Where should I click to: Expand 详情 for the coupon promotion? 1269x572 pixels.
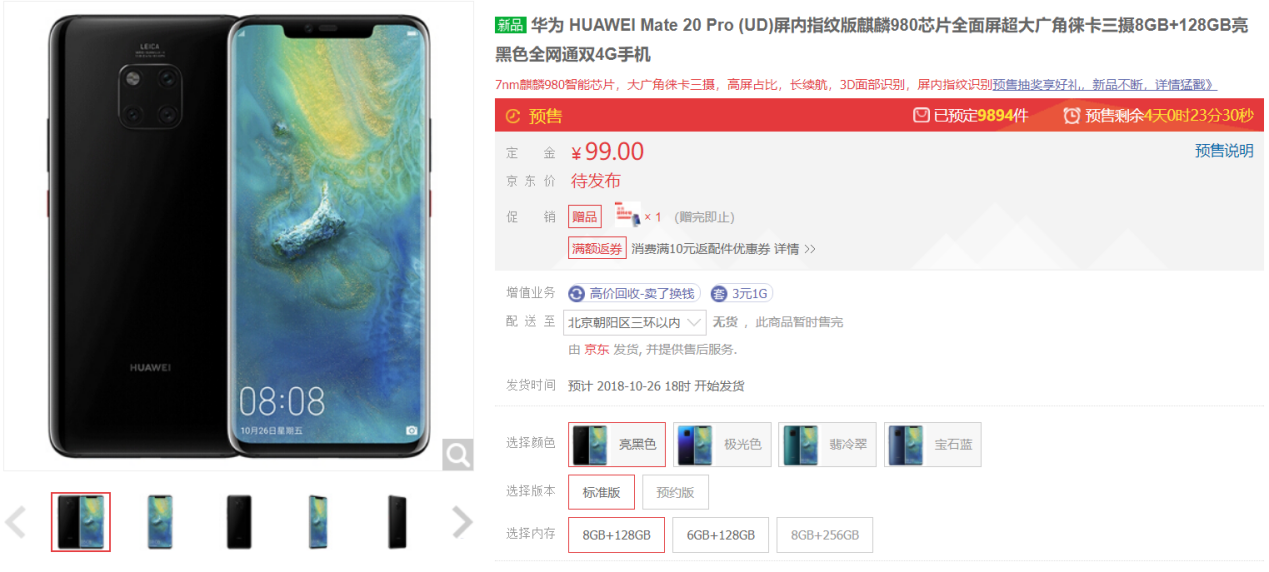click(x=794, y=248)
